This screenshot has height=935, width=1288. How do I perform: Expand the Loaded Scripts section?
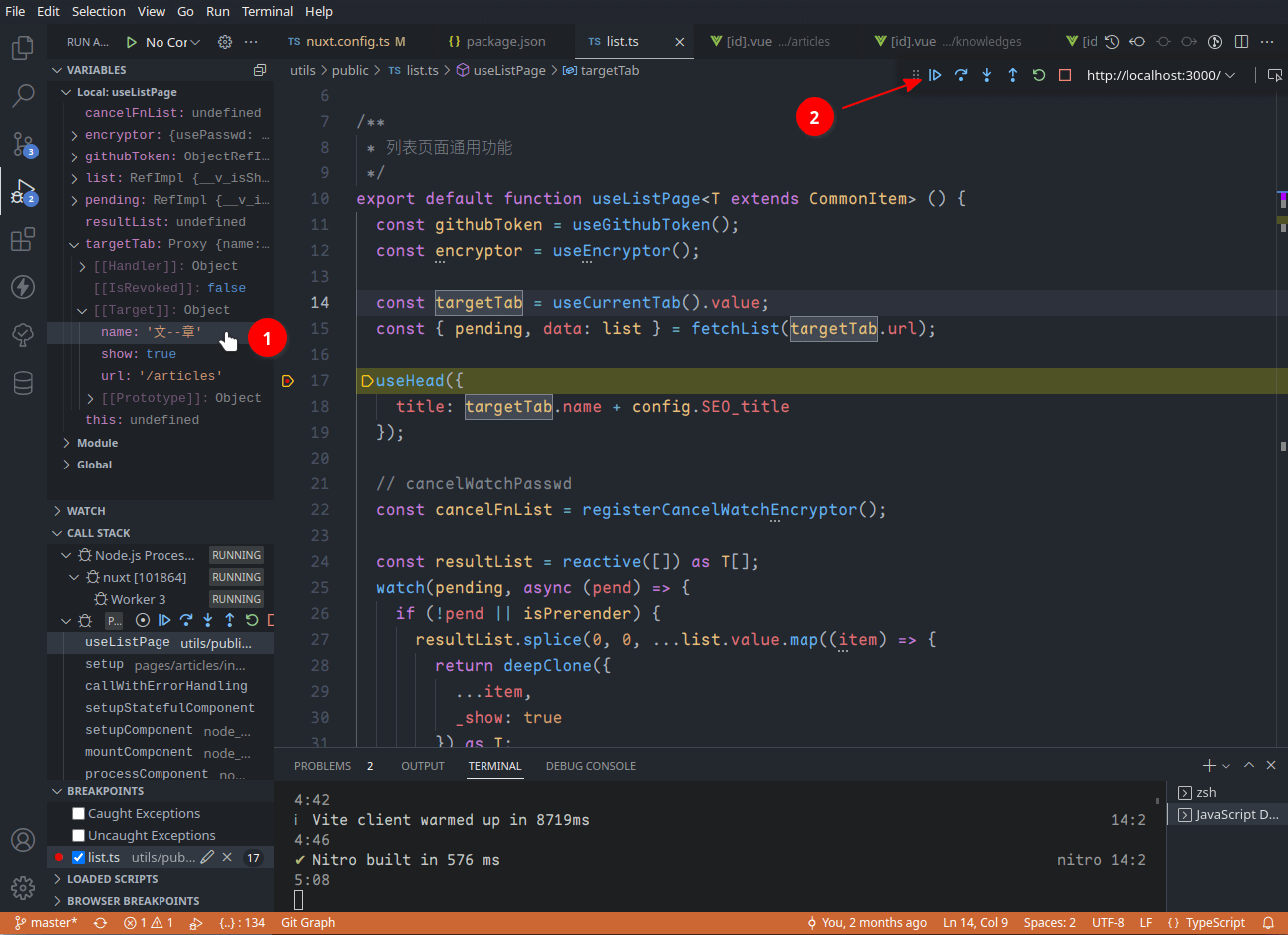pos(112,879)
